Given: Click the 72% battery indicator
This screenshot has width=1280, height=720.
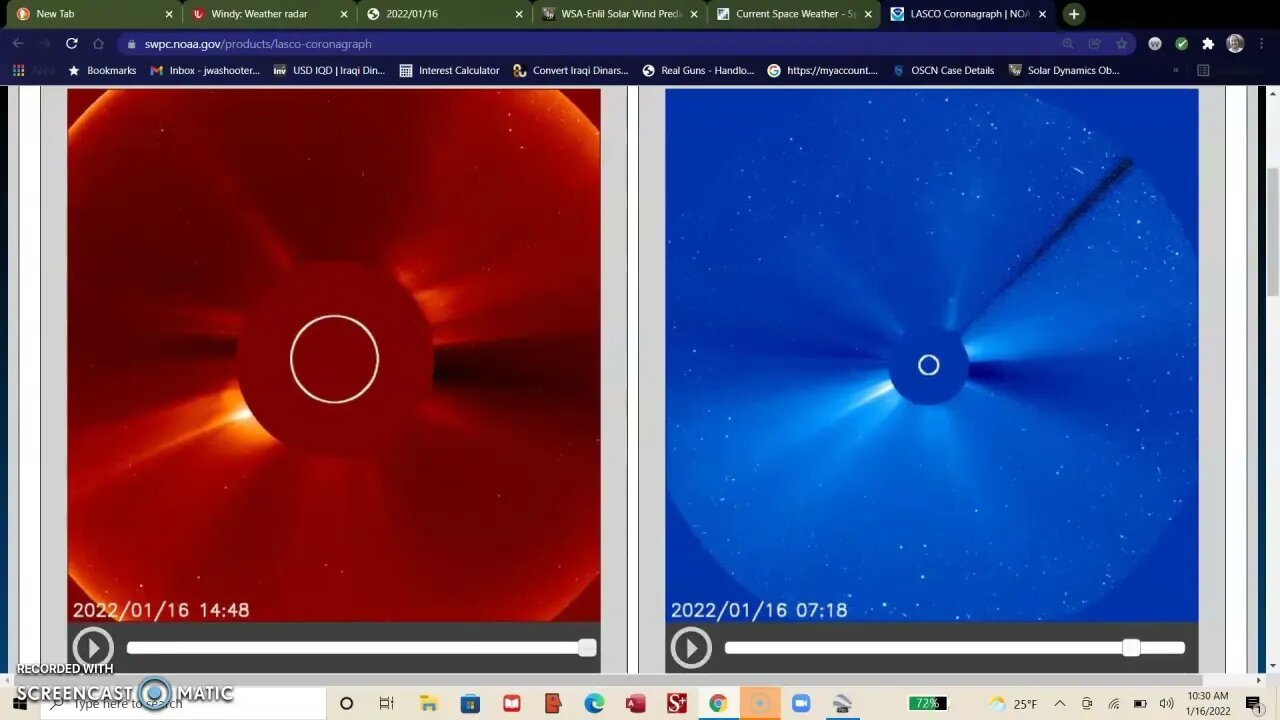Looking at the screenshot, I should (927, 704).
